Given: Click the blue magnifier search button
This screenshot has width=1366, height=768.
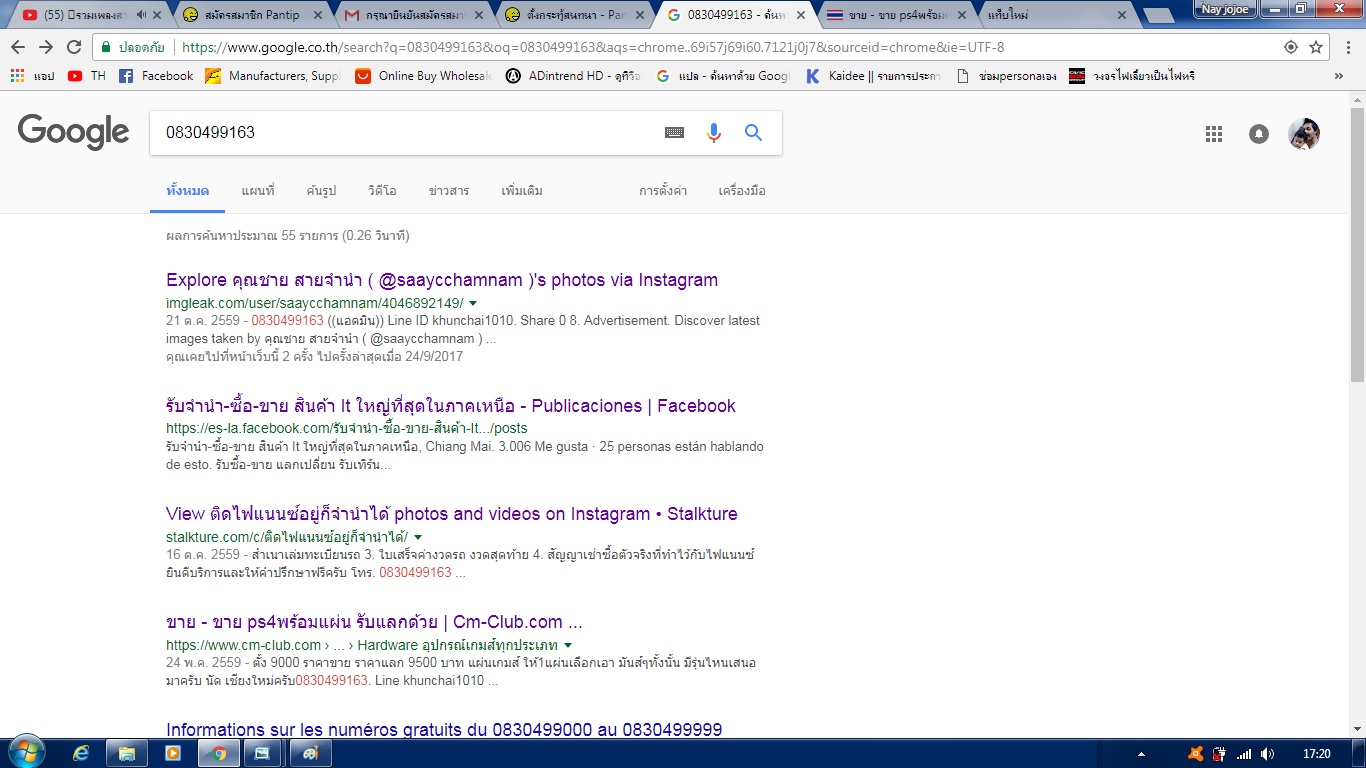Looking at the screenshot, I should 754,132.
